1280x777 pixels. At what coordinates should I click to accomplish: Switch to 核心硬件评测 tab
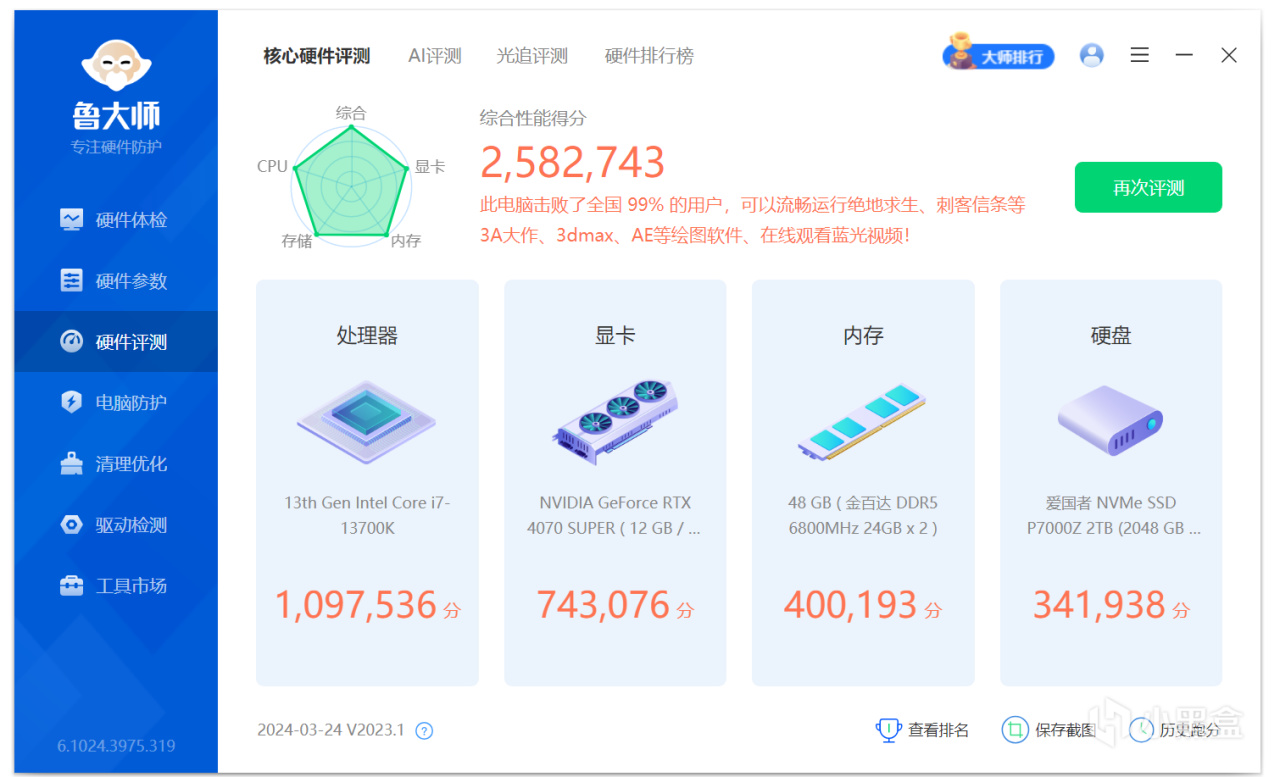317,56
